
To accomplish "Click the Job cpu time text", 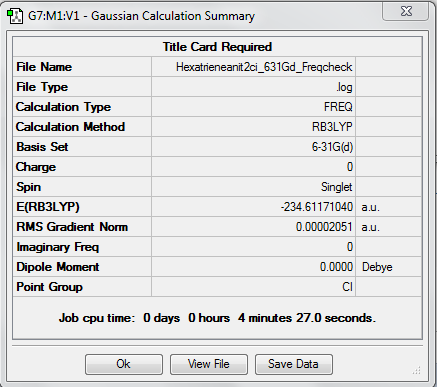I will [217, 318].
